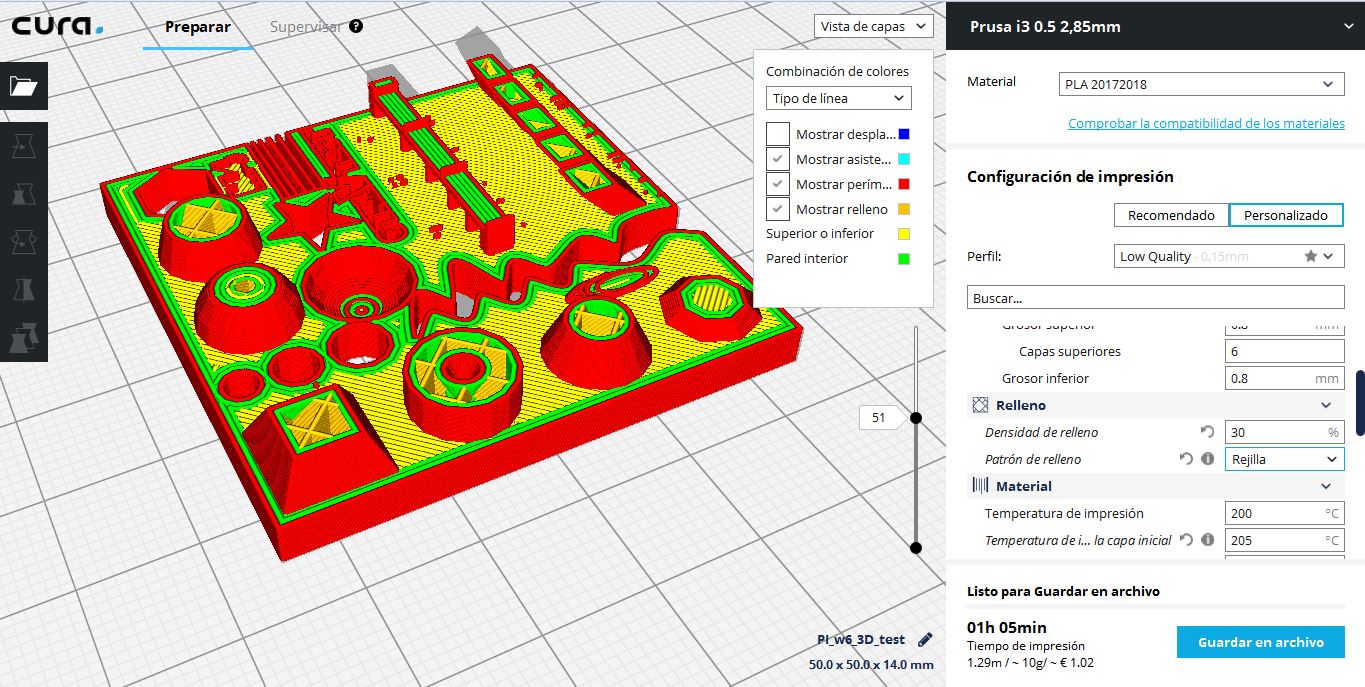Open the Low Quality profile dropdown
1365x687 pixels.
click(1228, 256)
